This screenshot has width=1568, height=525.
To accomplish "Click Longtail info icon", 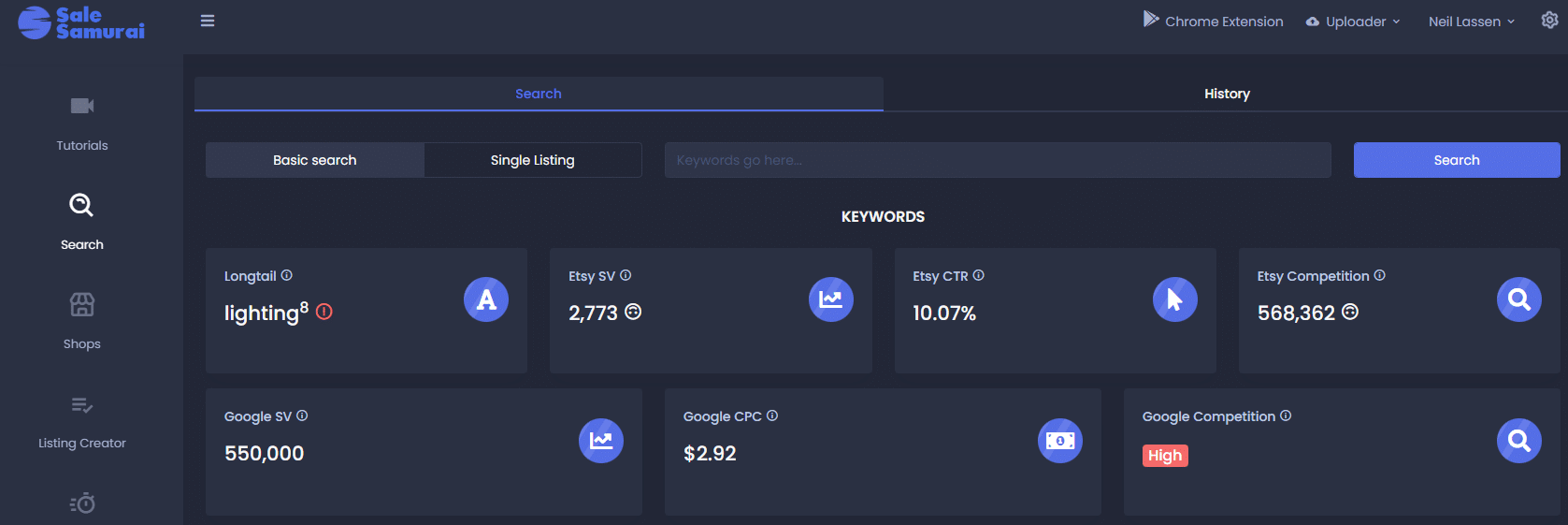I will click(x=287, y=275).
